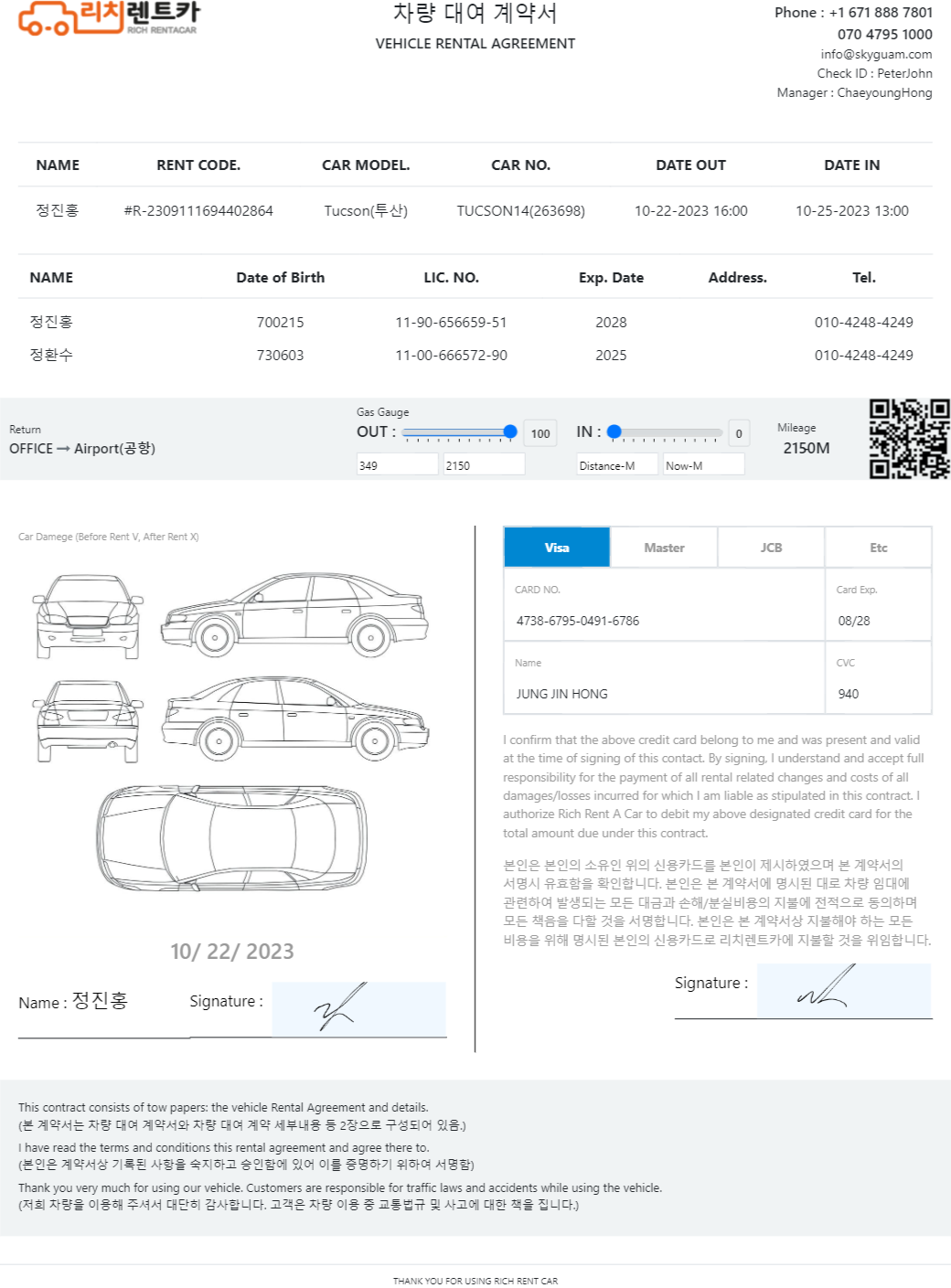The image size is (951, 1288).
Task: Click the front view car damage diagram
Action: click(88, 617)
